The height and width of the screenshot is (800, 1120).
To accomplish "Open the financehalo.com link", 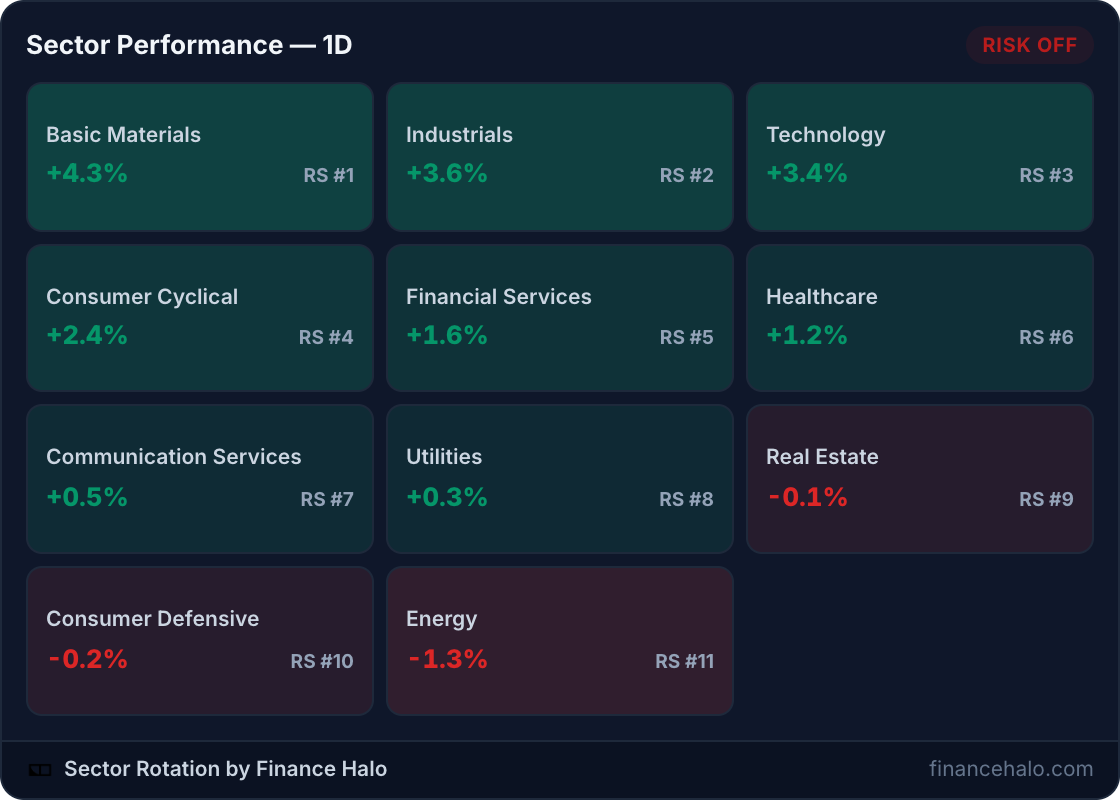I will point(1011,769).
